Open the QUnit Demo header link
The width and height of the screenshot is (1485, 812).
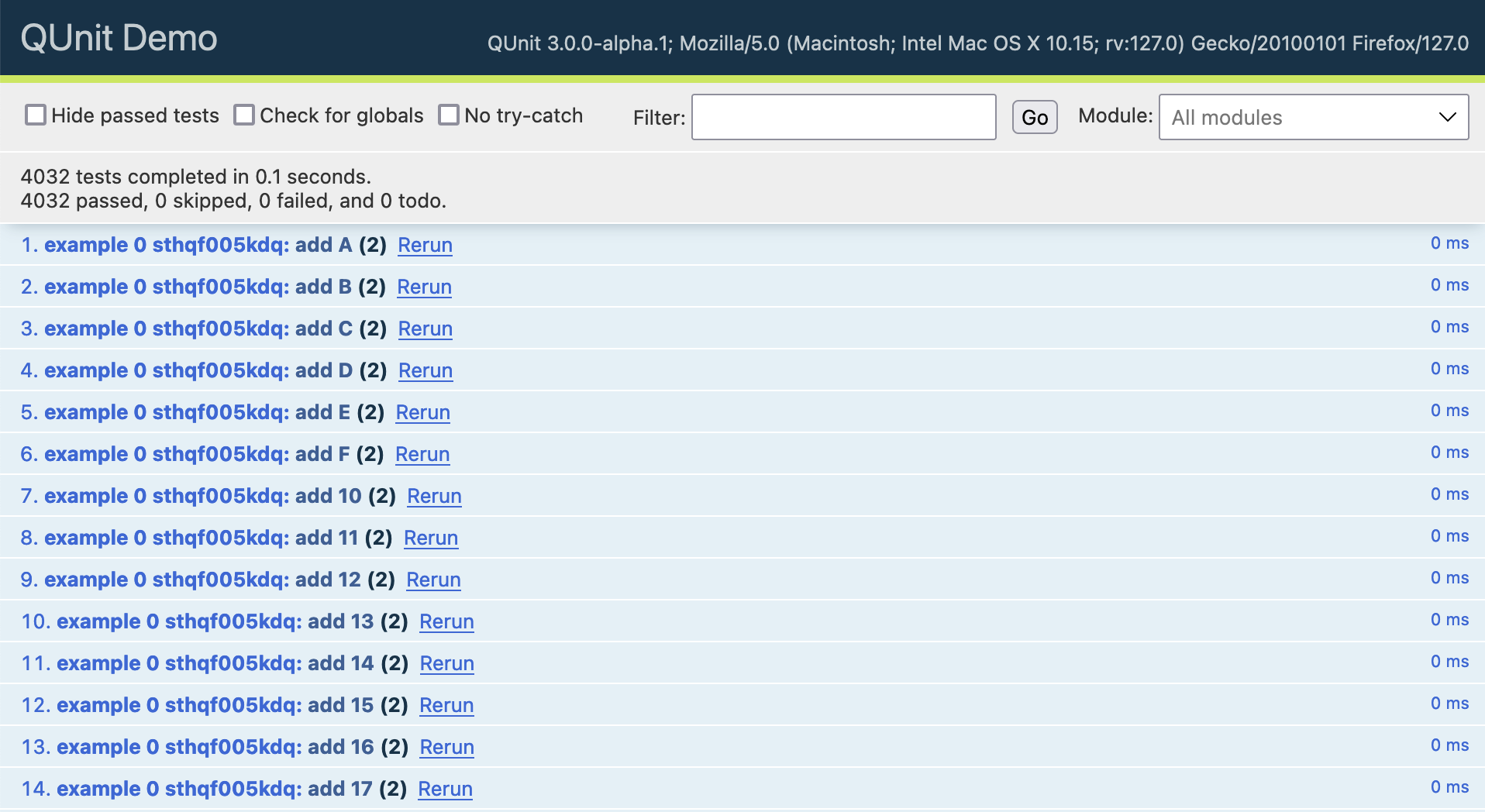(x=119, y=38)
